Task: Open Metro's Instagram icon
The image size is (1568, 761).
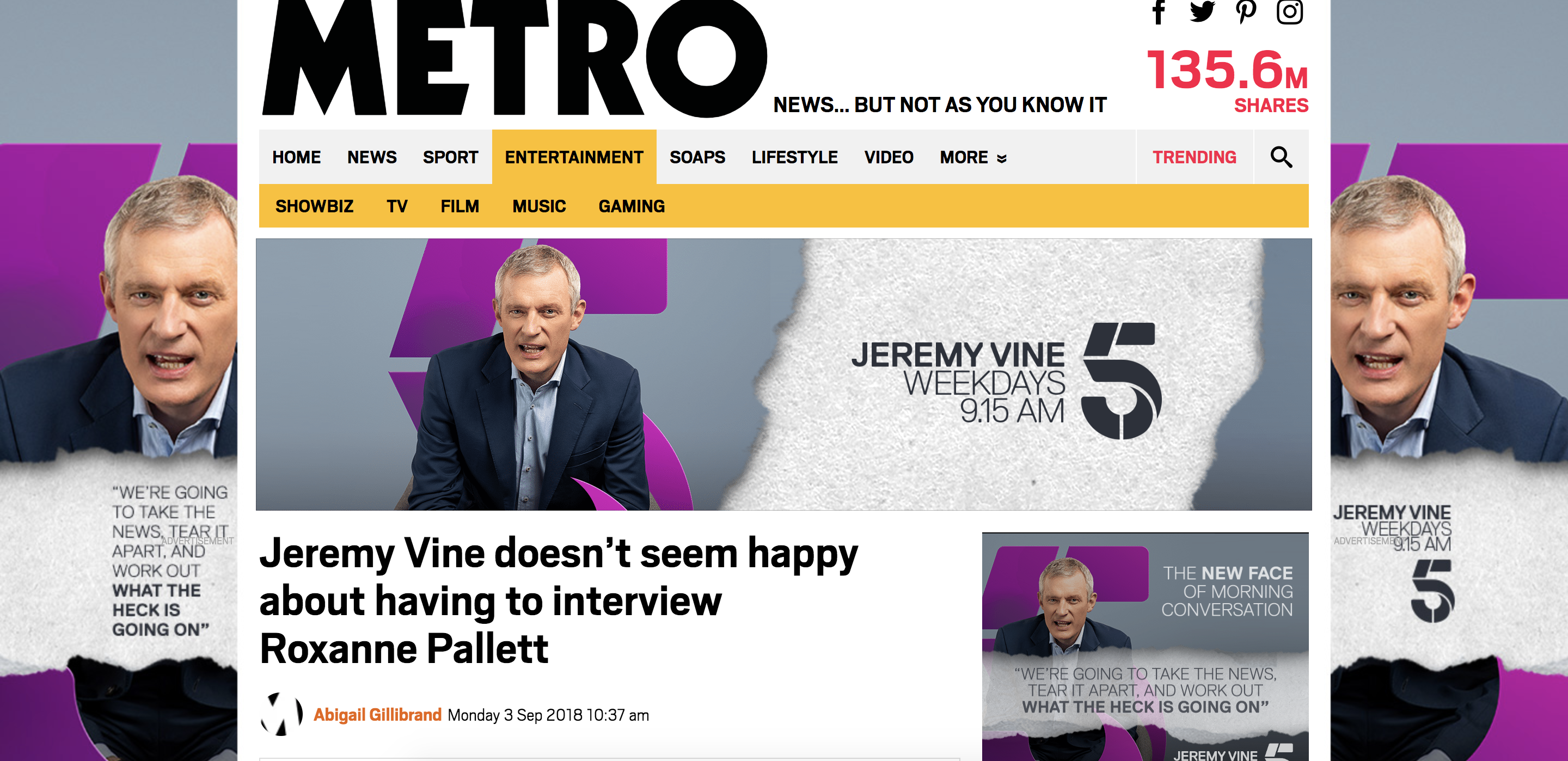Action: [1289, 11]
